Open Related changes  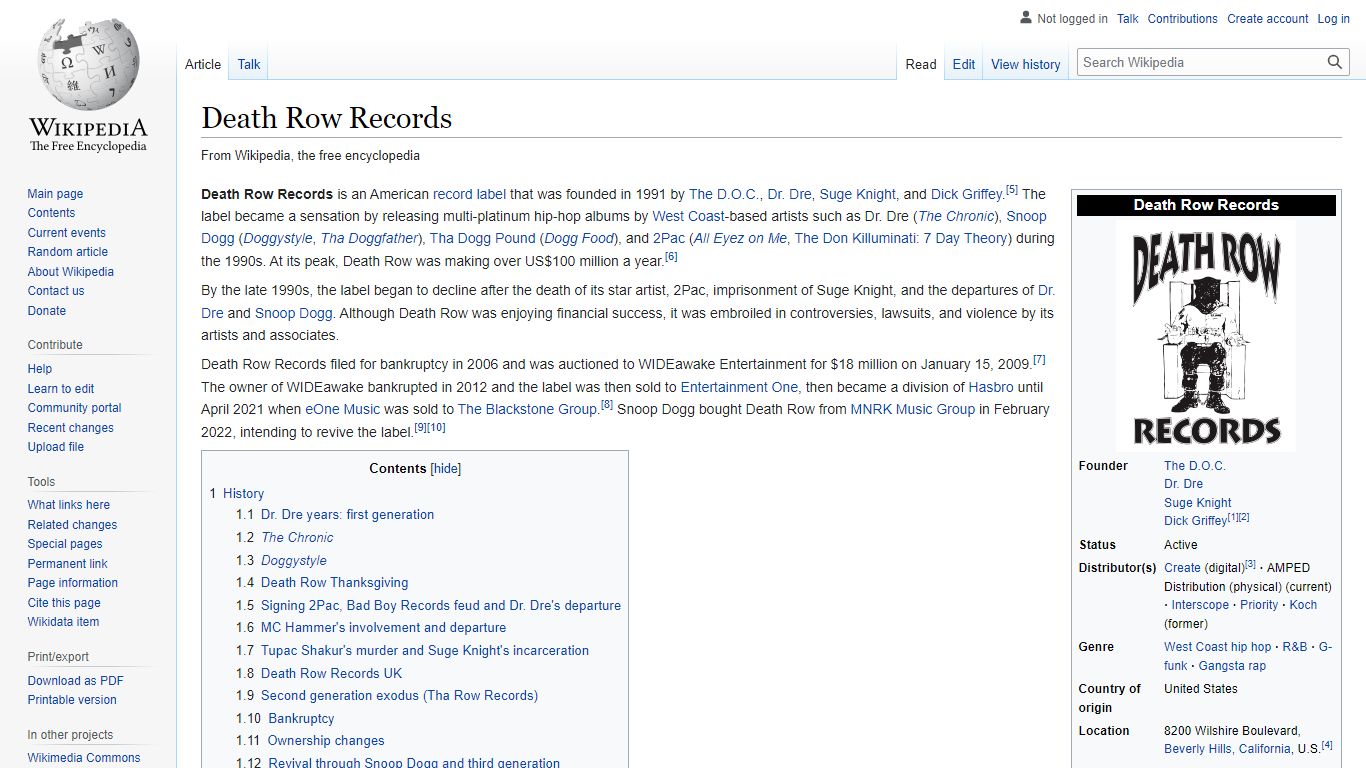(x=72, y=525)
